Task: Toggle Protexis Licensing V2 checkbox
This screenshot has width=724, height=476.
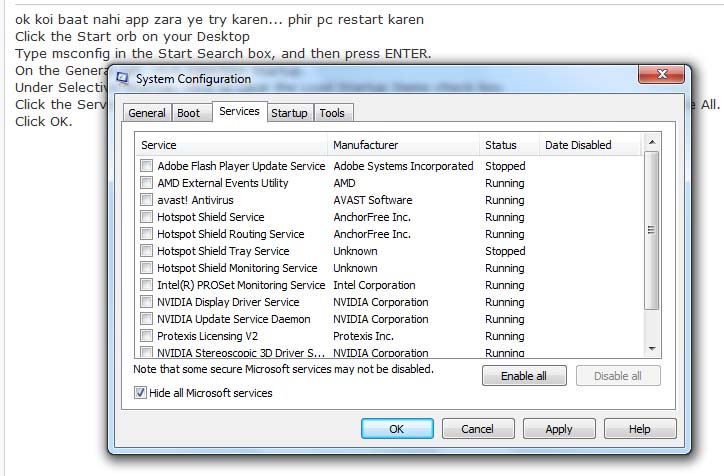Action: (x=146, y=336)
